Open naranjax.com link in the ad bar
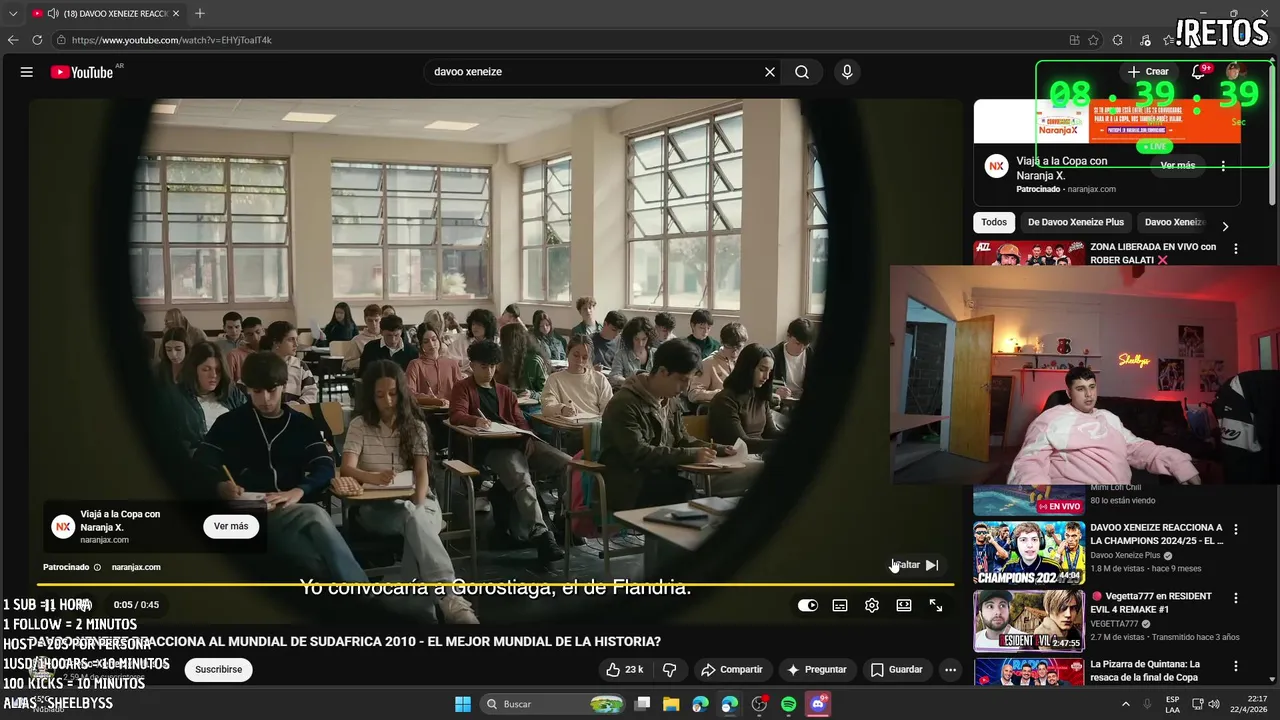The height and width of the screenshot is (720, 1280). pyautogui.click(x=136, y=567)
